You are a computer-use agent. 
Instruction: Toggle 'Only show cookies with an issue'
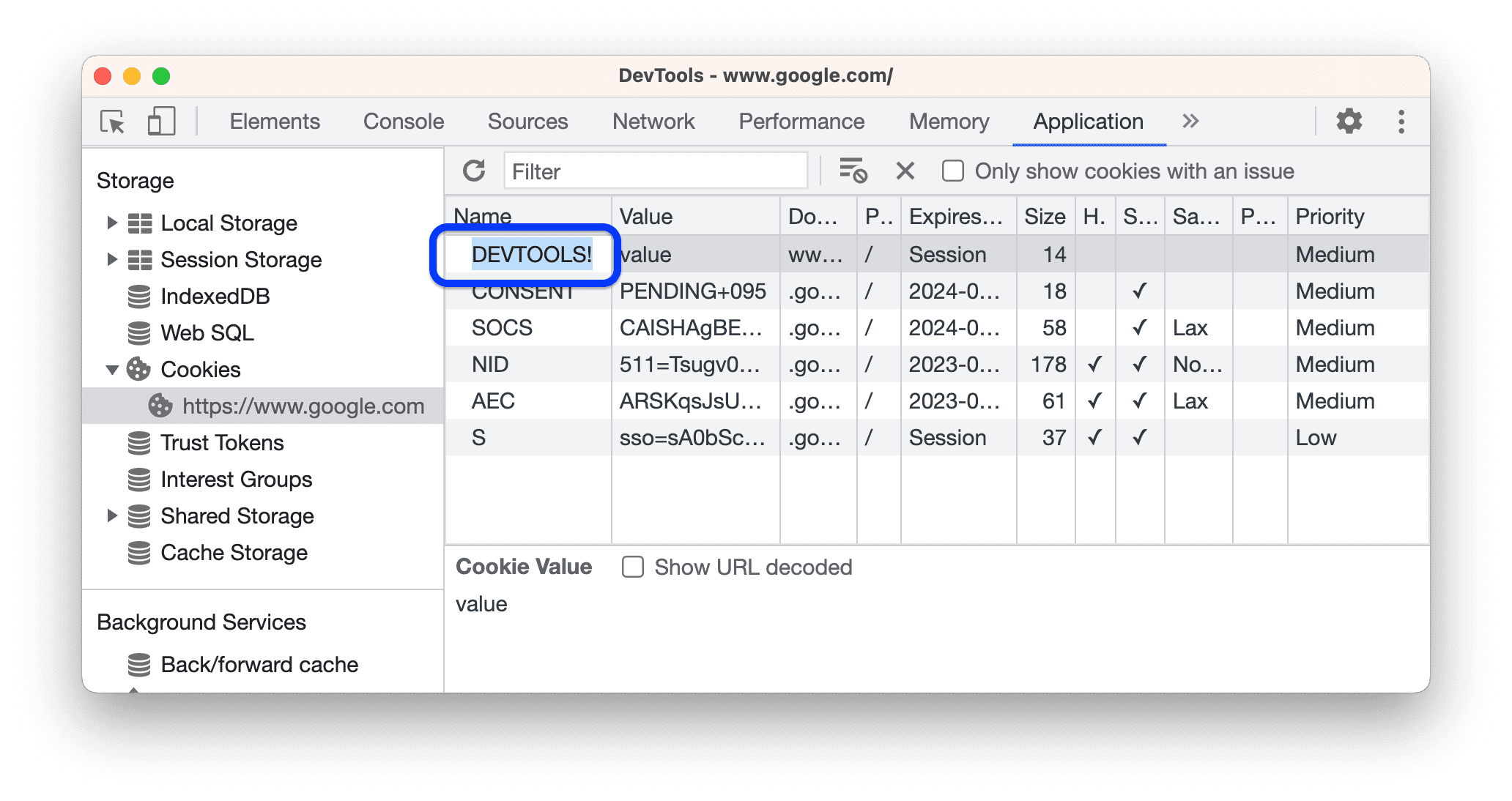pos(952,171)
